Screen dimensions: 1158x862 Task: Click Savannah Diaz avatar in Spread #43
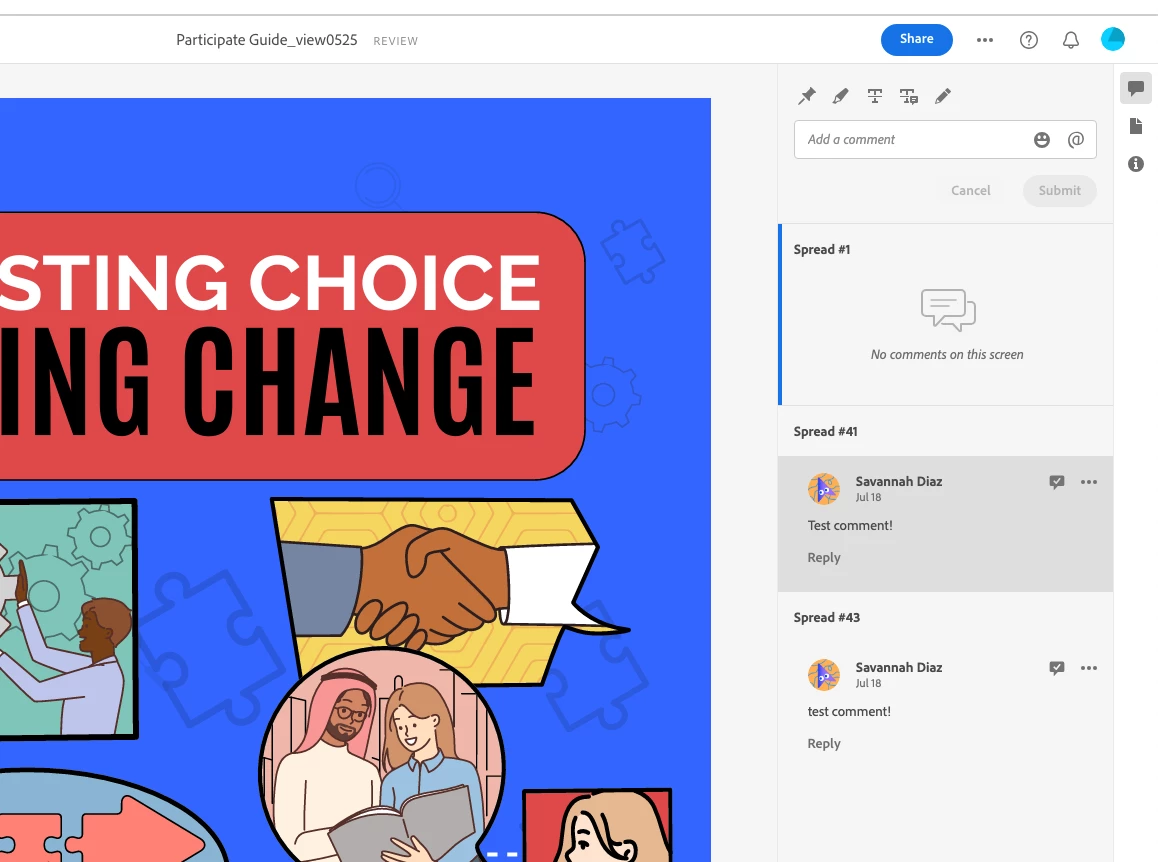point(824,675)
